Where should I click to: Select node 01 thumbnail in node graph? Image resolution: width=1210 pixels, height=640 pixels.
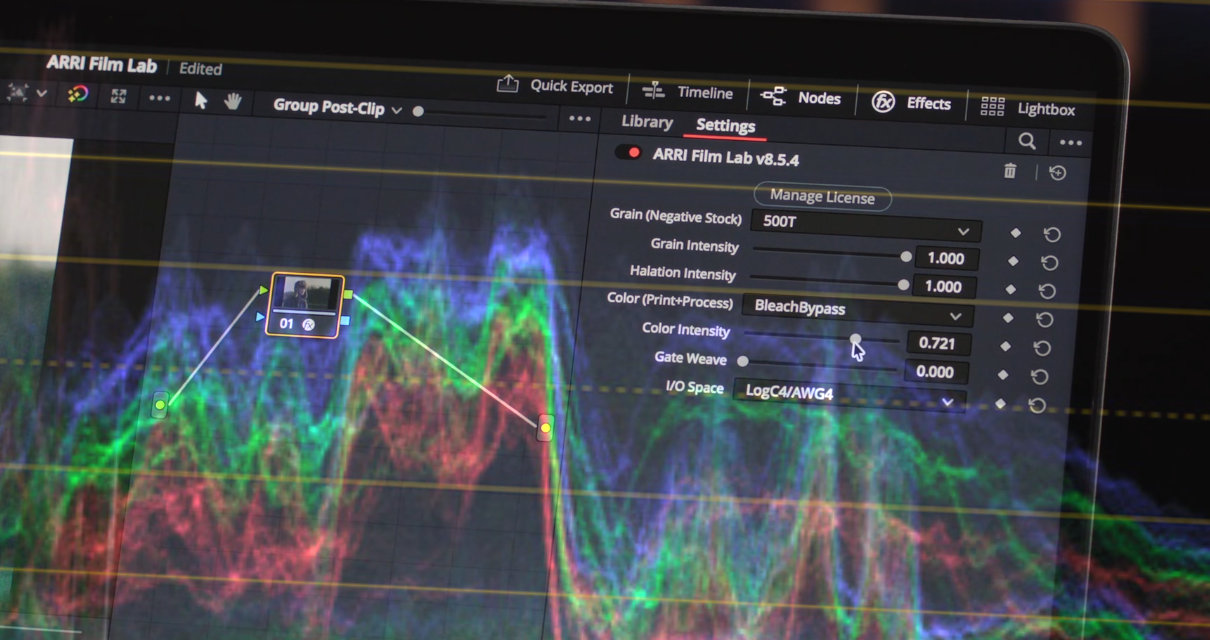[x=307, y=294]
